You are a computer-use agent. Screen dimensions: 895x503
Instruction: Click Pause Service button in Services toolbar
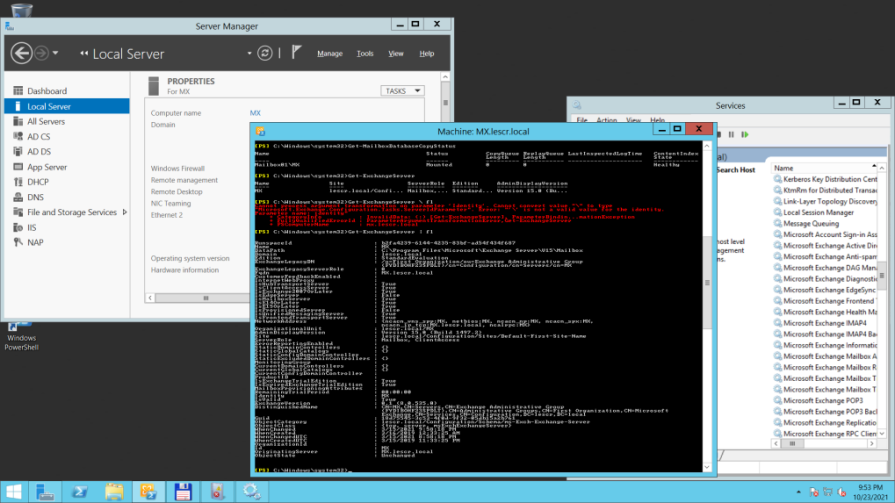coord(731,135)
